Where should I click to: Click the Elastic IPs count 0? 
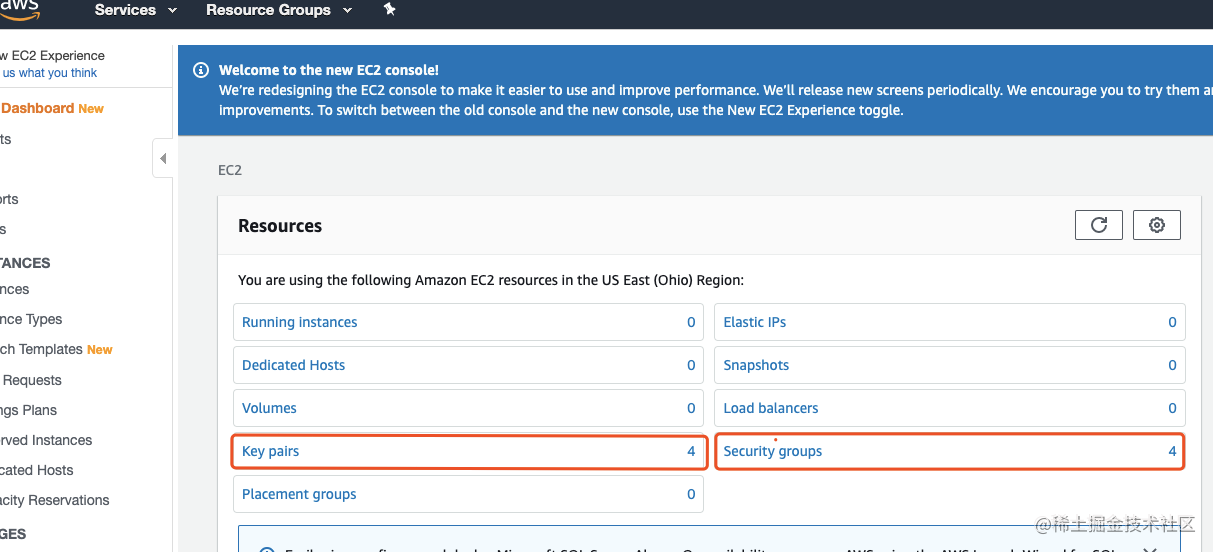[x=1173, y=322]
